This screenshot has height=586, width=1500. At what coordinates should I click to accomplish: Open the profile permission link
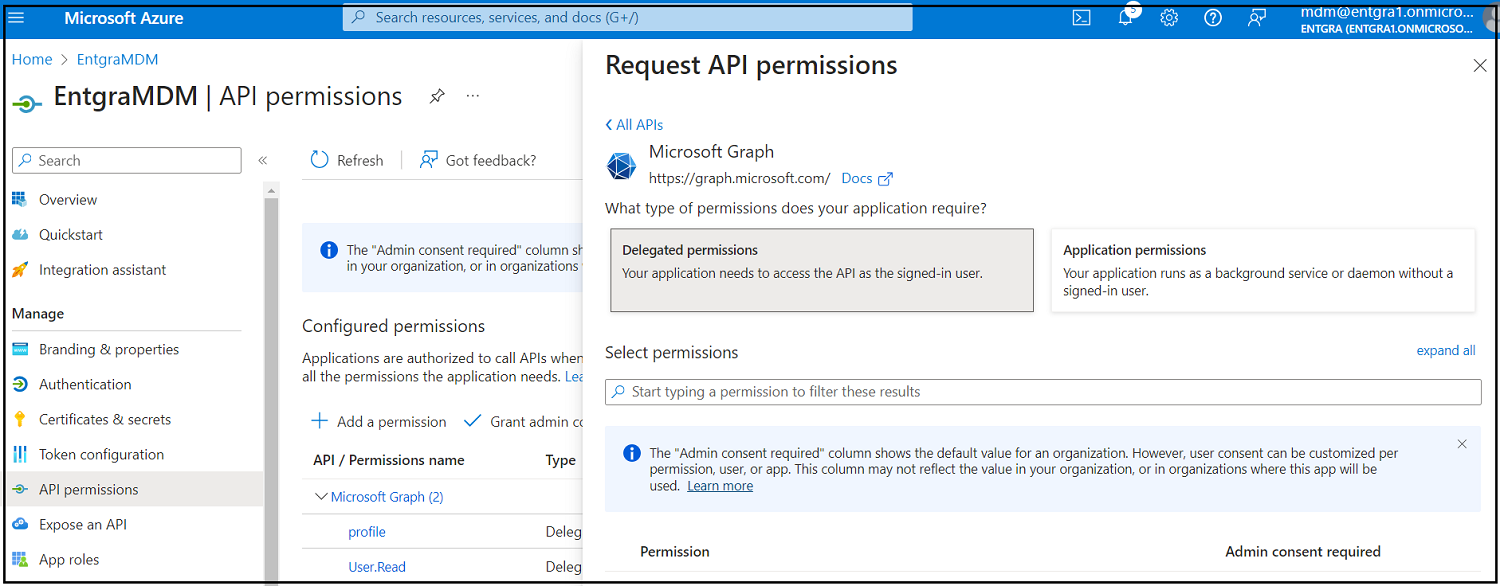click(367, 532)
